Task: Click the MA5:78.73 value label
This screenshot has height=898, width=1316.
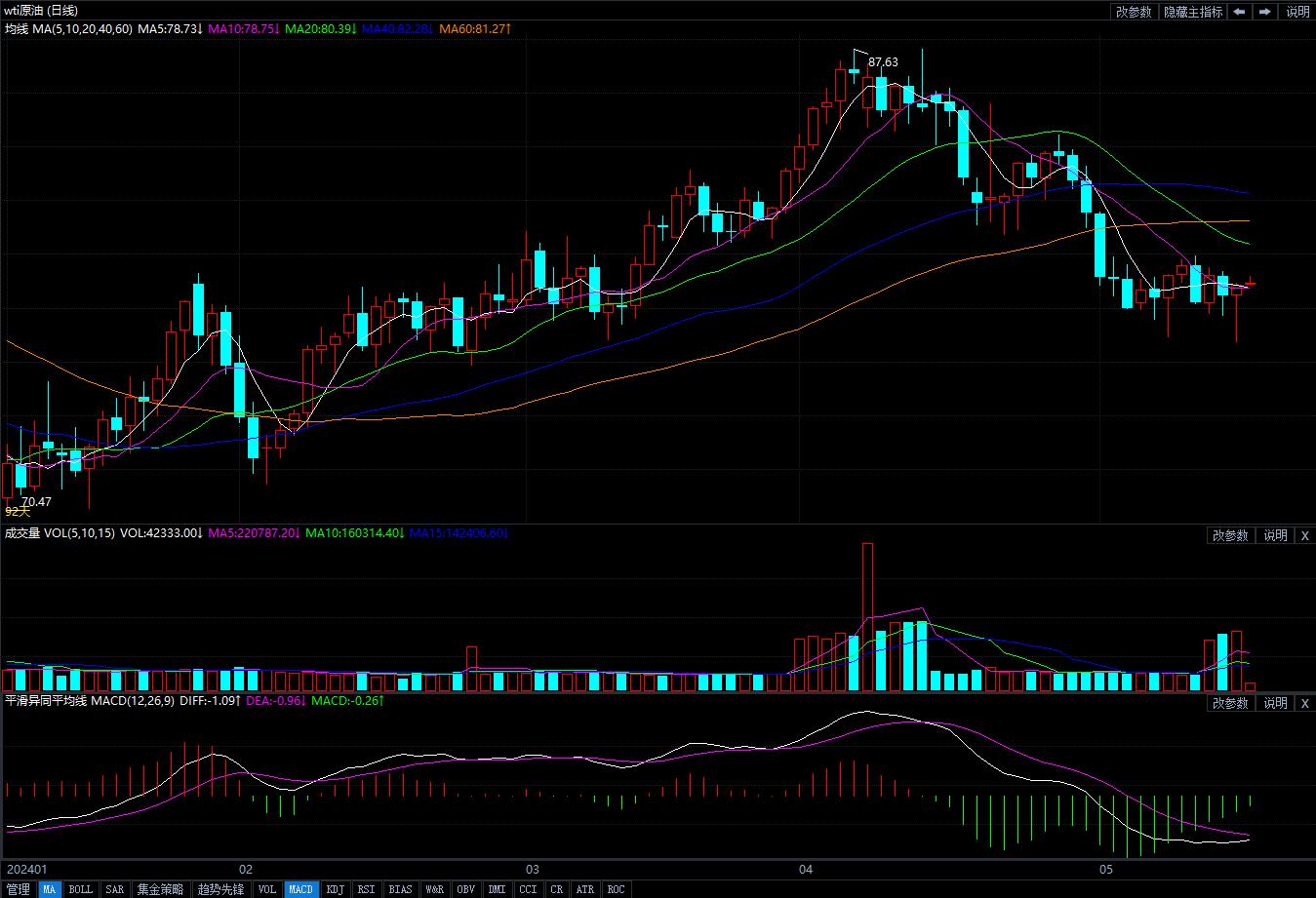Action: 170,29
